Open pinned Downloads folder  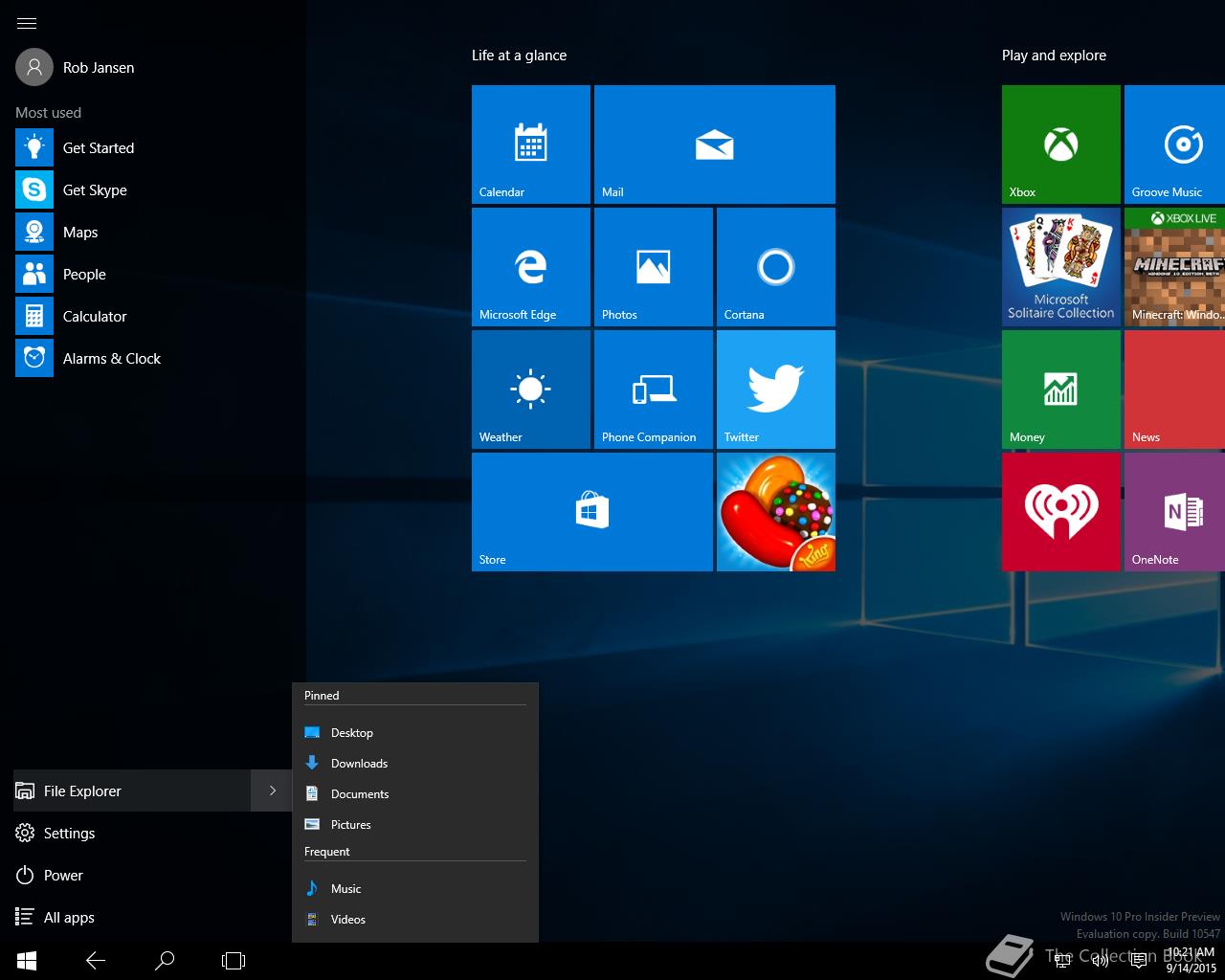tap(415, 763)
